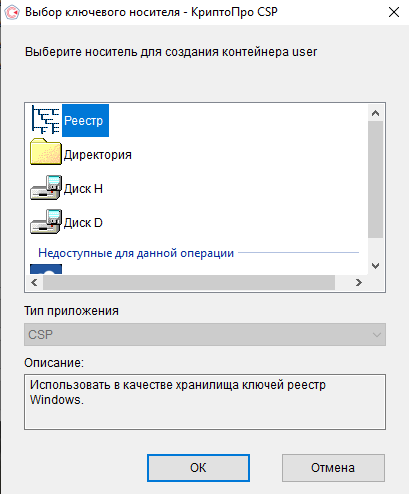The height and width of the screenshot is (494, 409).
Task: Select the Директория list entry label
Action: coord(98,155)
